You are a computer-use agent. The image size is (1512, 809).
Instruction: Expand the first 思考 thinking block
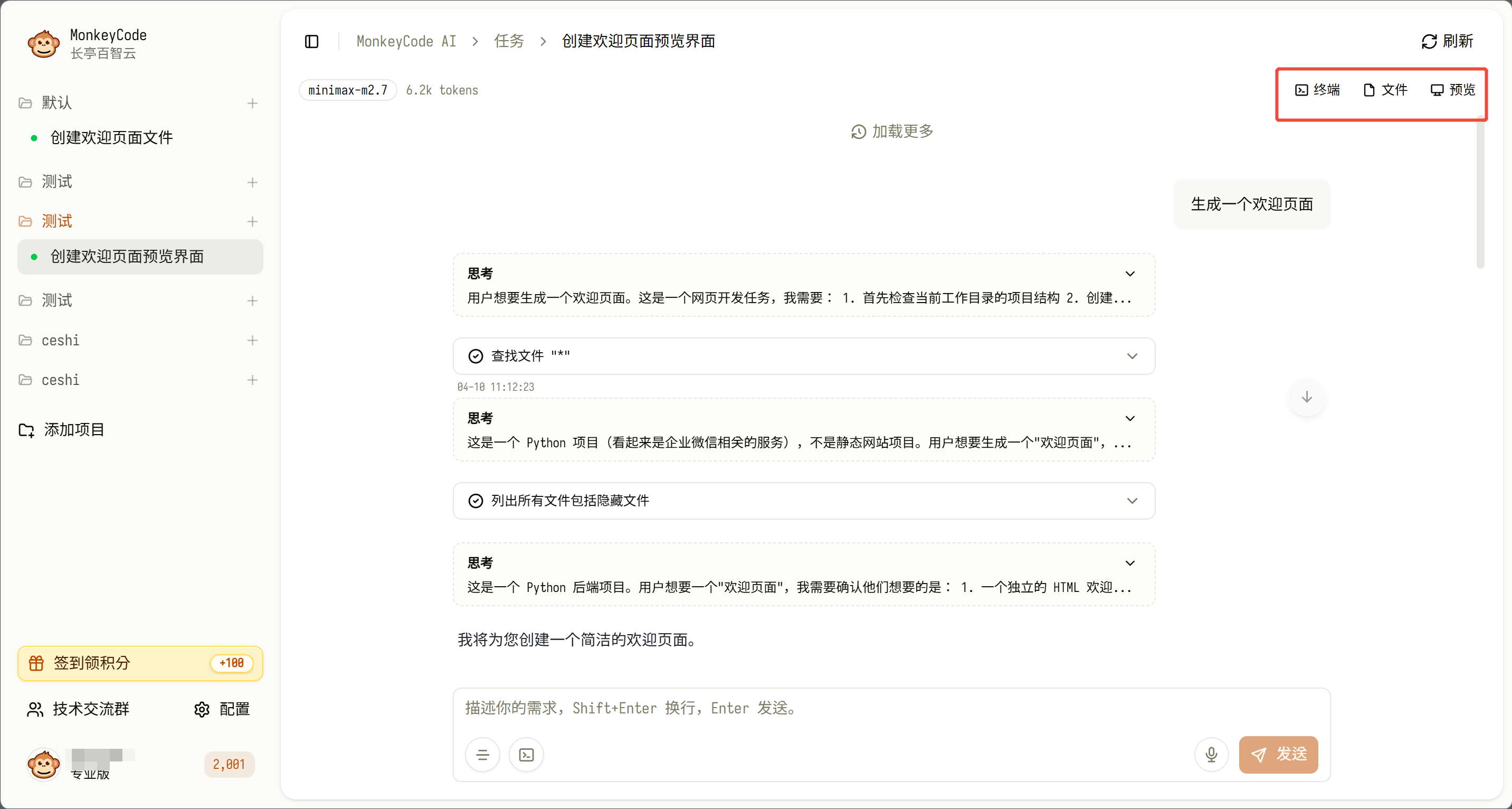pyautogui.click(x=1130, y=274)
